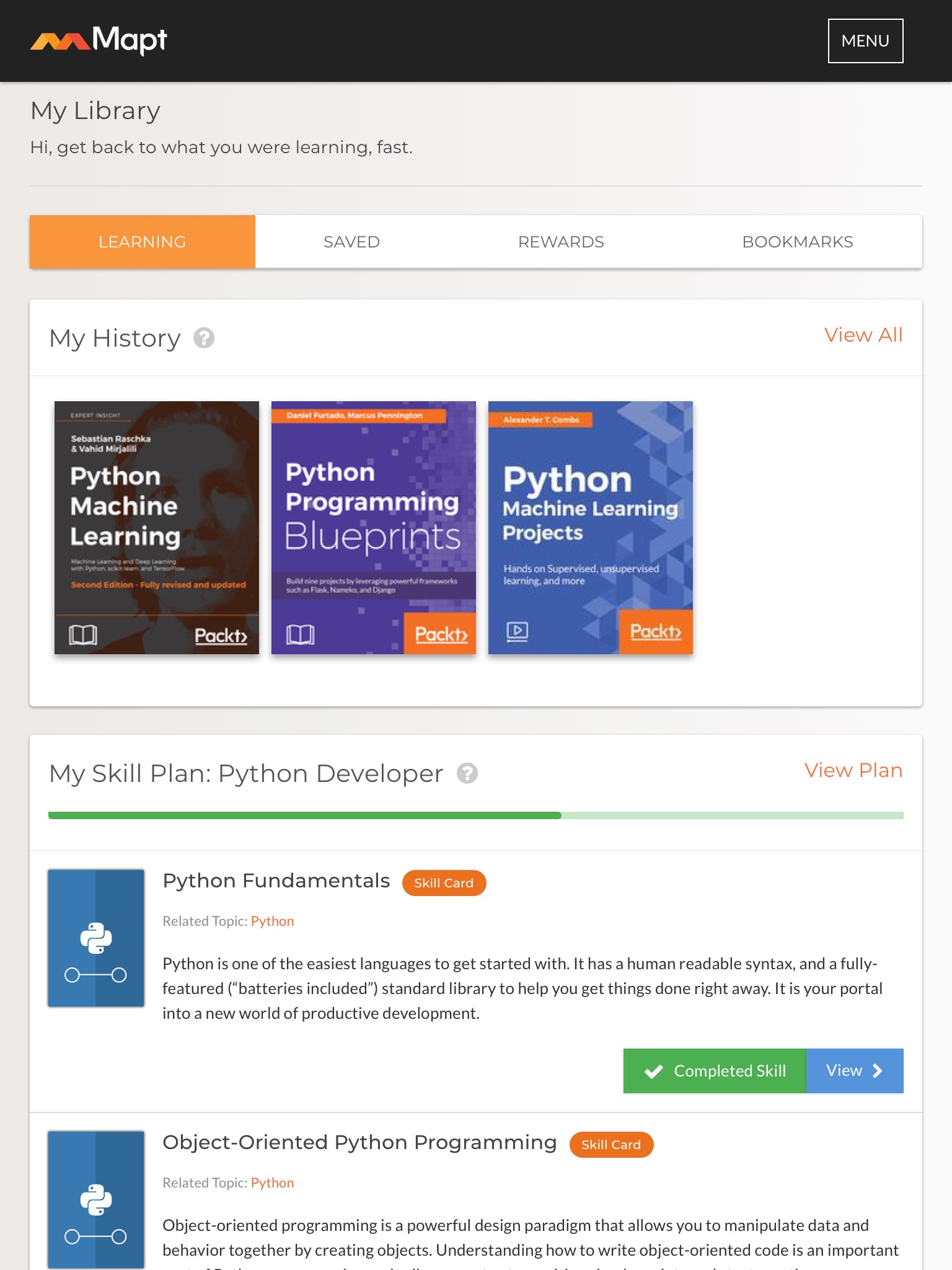Open Object-Oriented Python Programming skill image
Image resolution: width=952 pixels, height=1270 pixels.
96,1199
